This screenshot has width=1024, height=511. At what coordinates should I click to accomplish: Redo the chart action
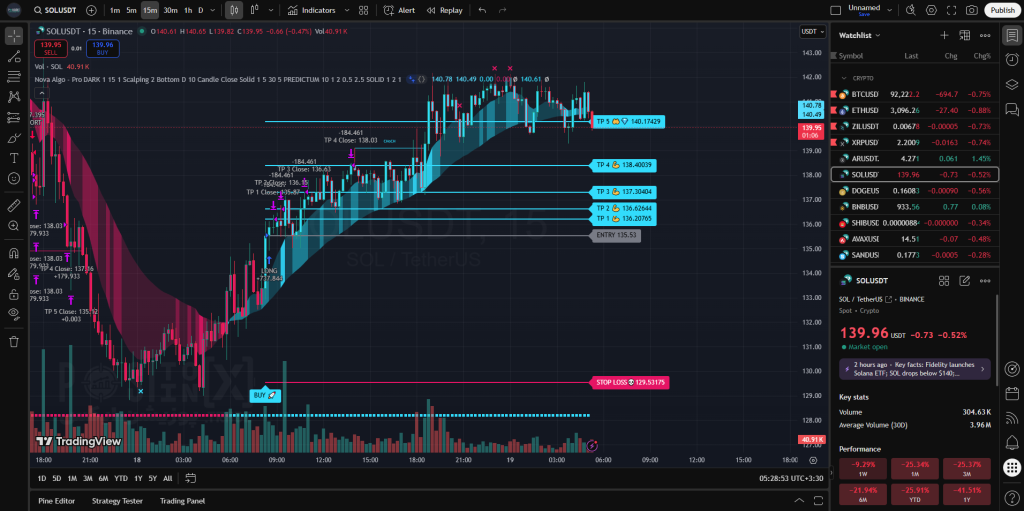502,10
